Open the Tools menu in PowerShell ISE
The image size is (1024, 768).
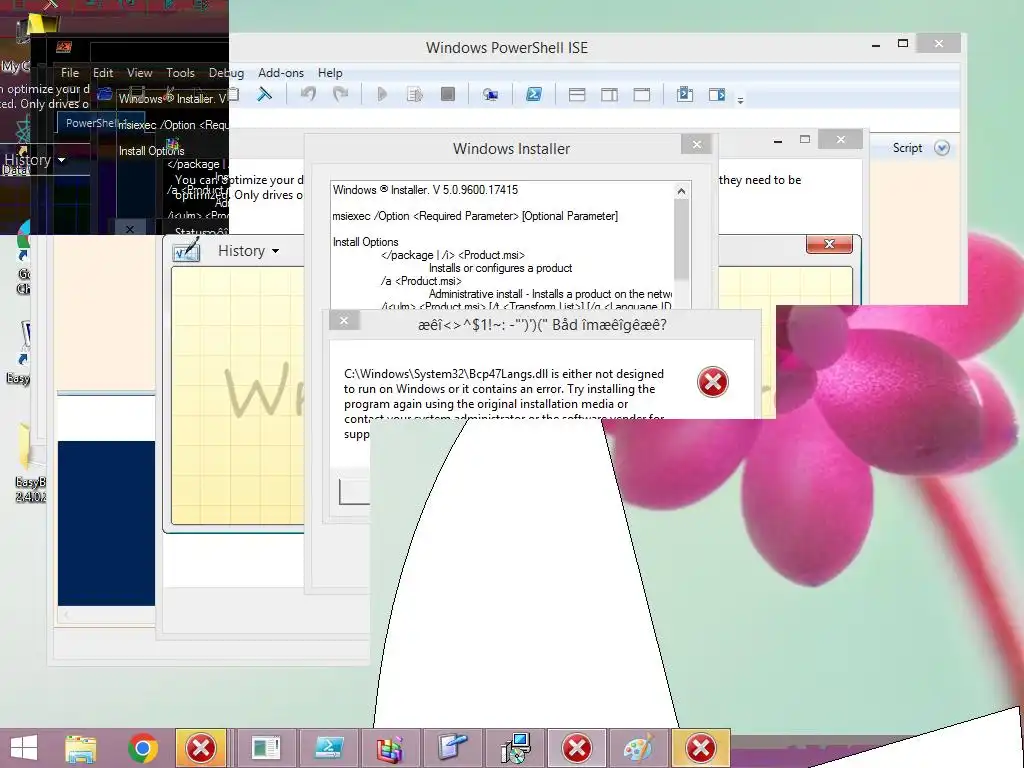pyautogui.click(x=180, y=72)
